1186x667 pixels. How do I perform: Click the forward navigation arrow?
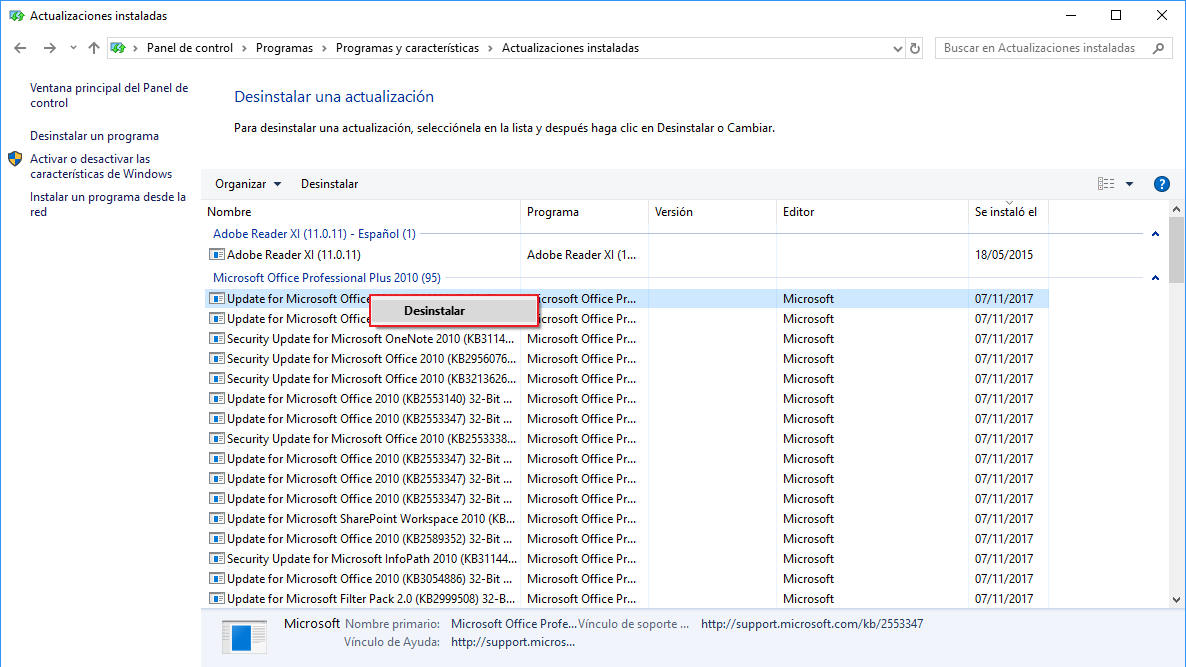tap(49, 48)
